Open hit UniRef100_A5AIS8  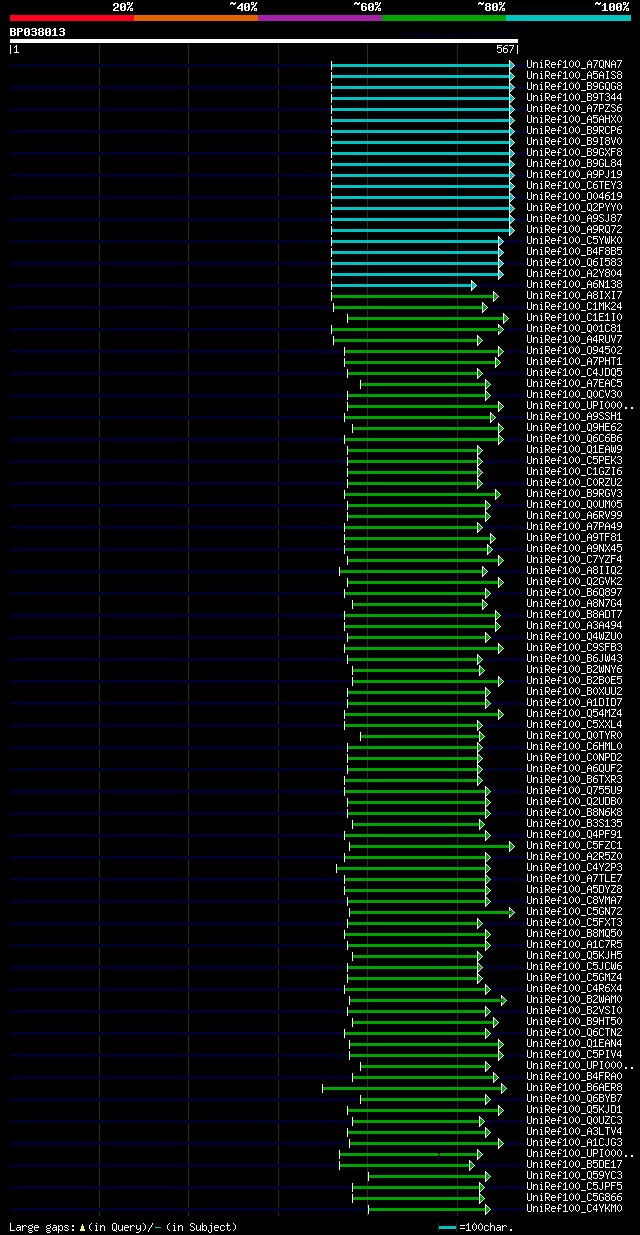pyautogui.click(x=574, y=75)
